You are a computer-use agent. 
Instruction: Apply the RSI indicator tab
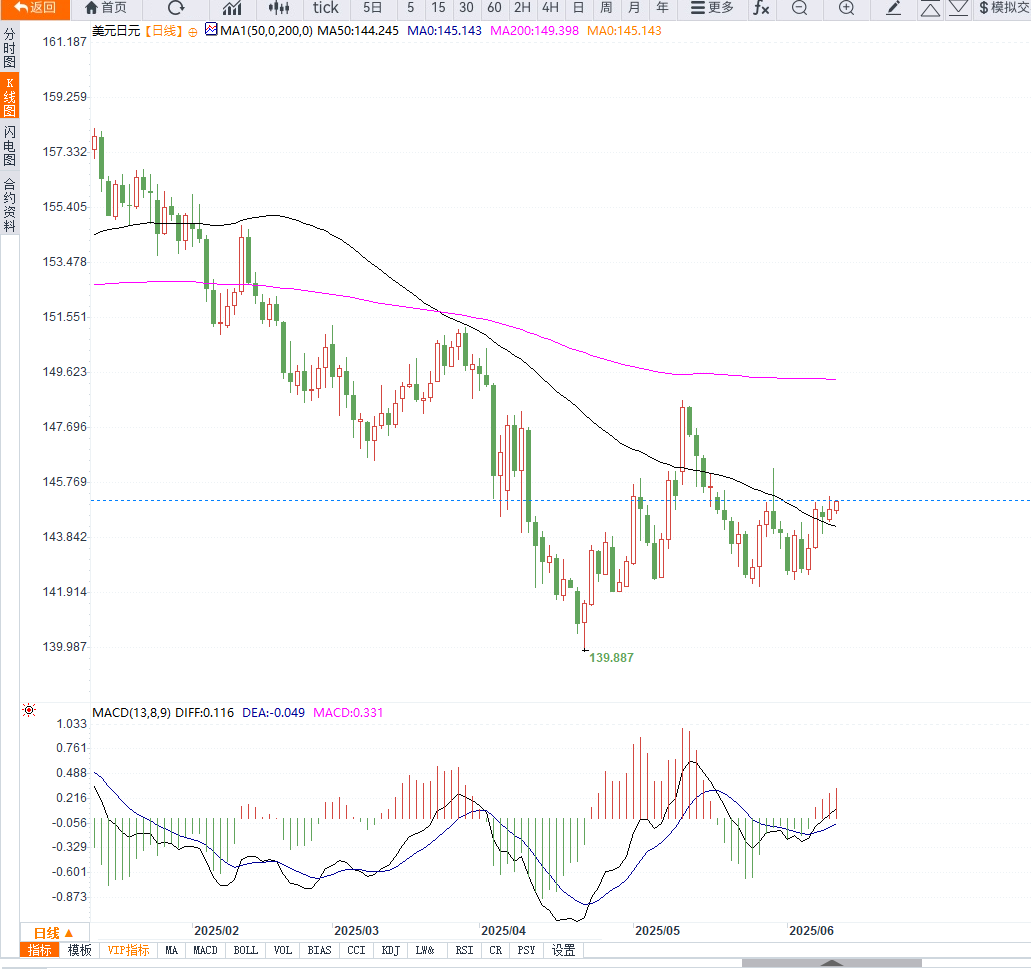(464, 951)
